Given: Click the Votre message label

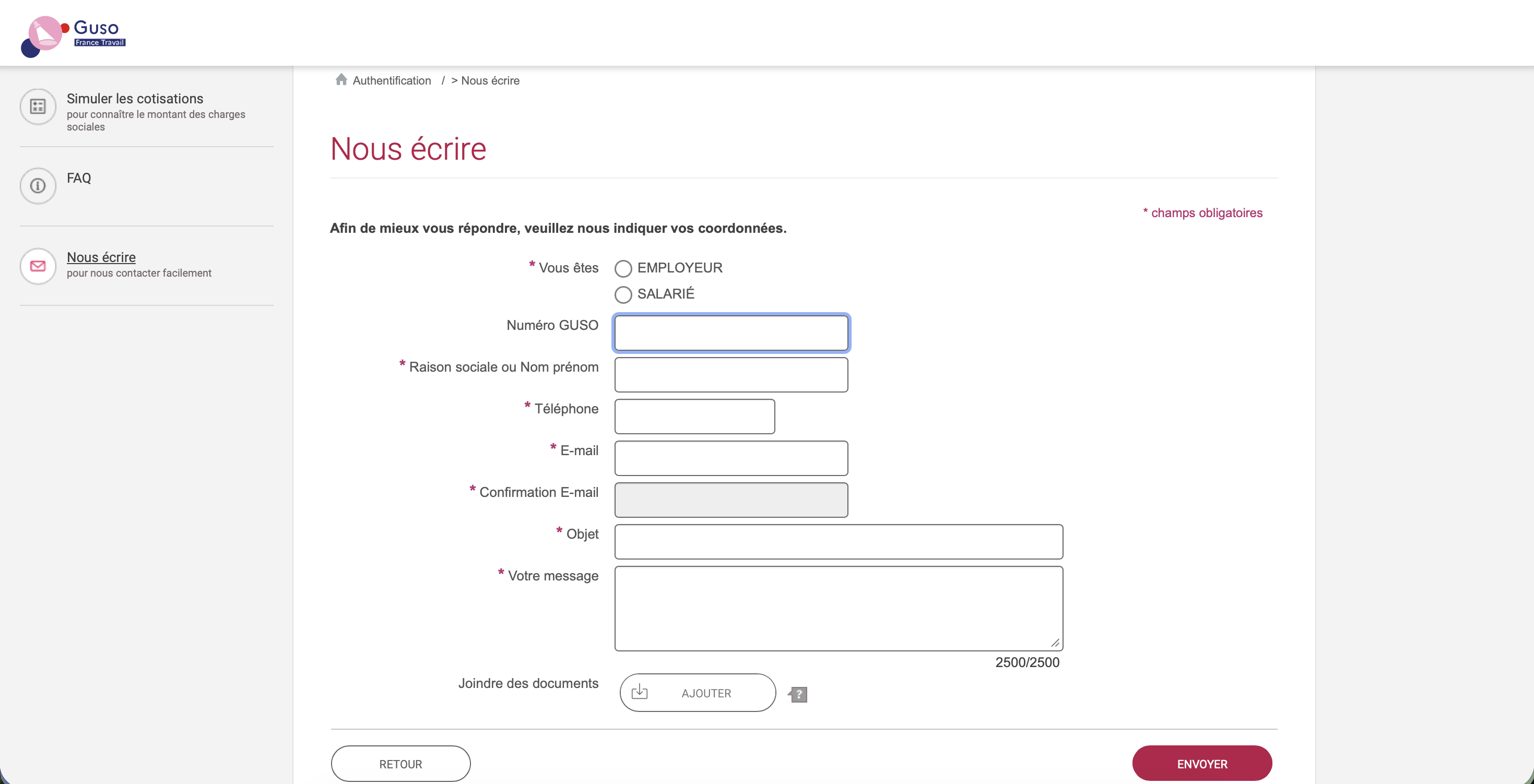Looking at the screenshot, I should click(x=552, y=576).
